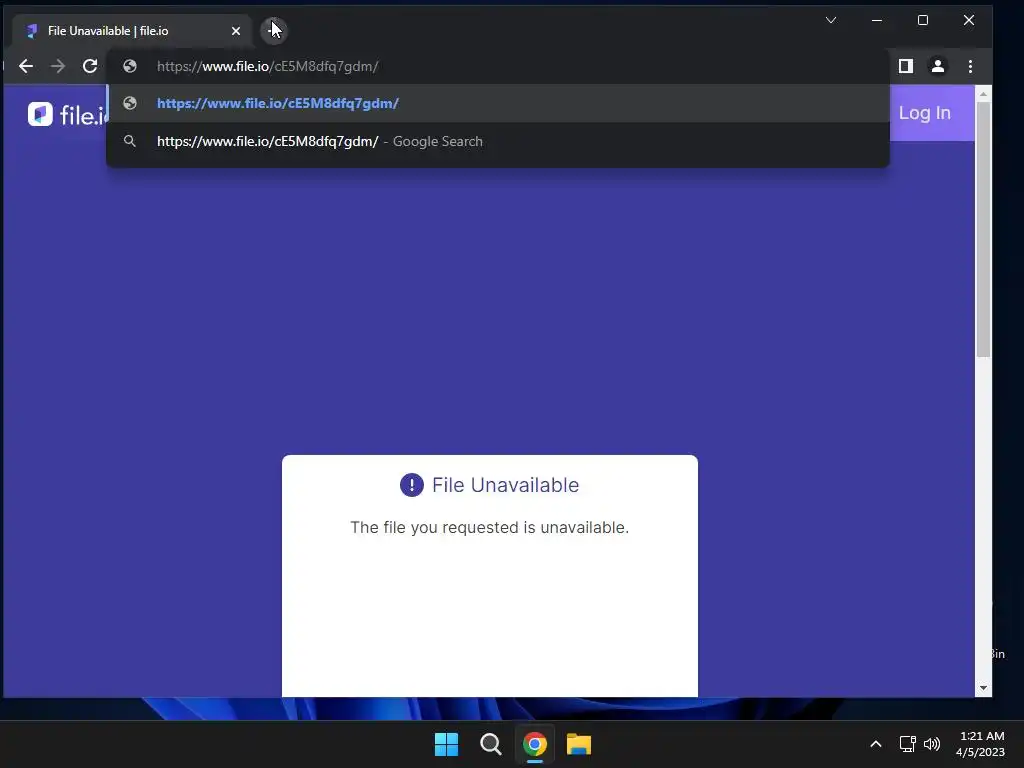
Task: Click the page scrollbar thumb
Action: (x=984, y=229)
